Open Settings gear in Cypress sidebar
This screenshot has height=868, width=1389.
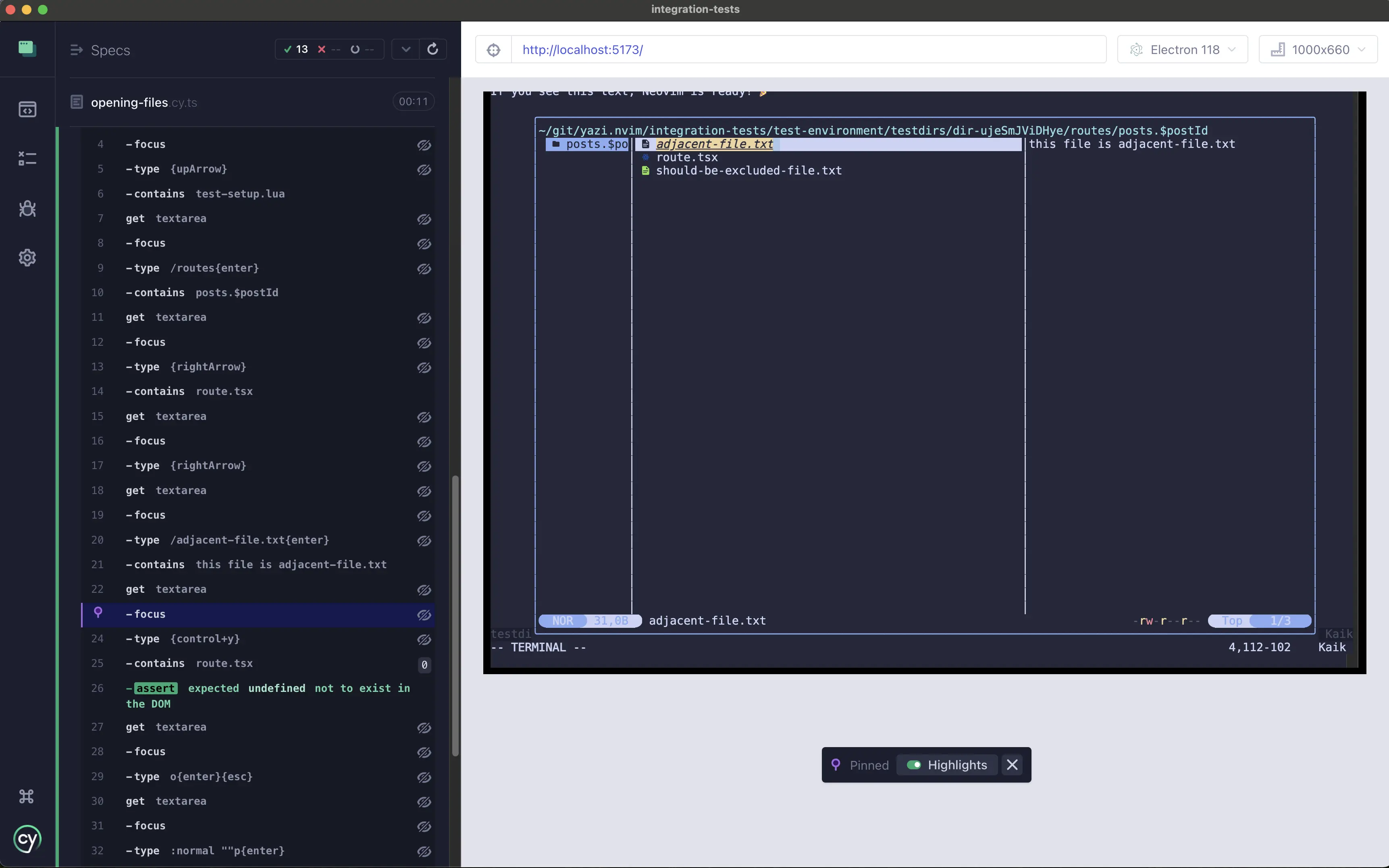point(27,257)
